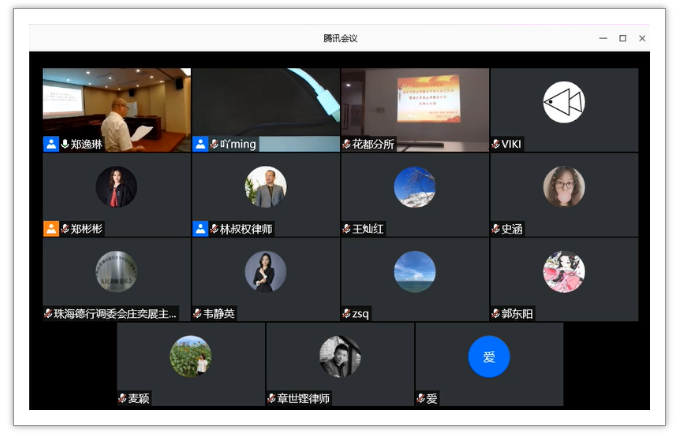Select 花都分所 projector screen video tile

coord(415,110)
